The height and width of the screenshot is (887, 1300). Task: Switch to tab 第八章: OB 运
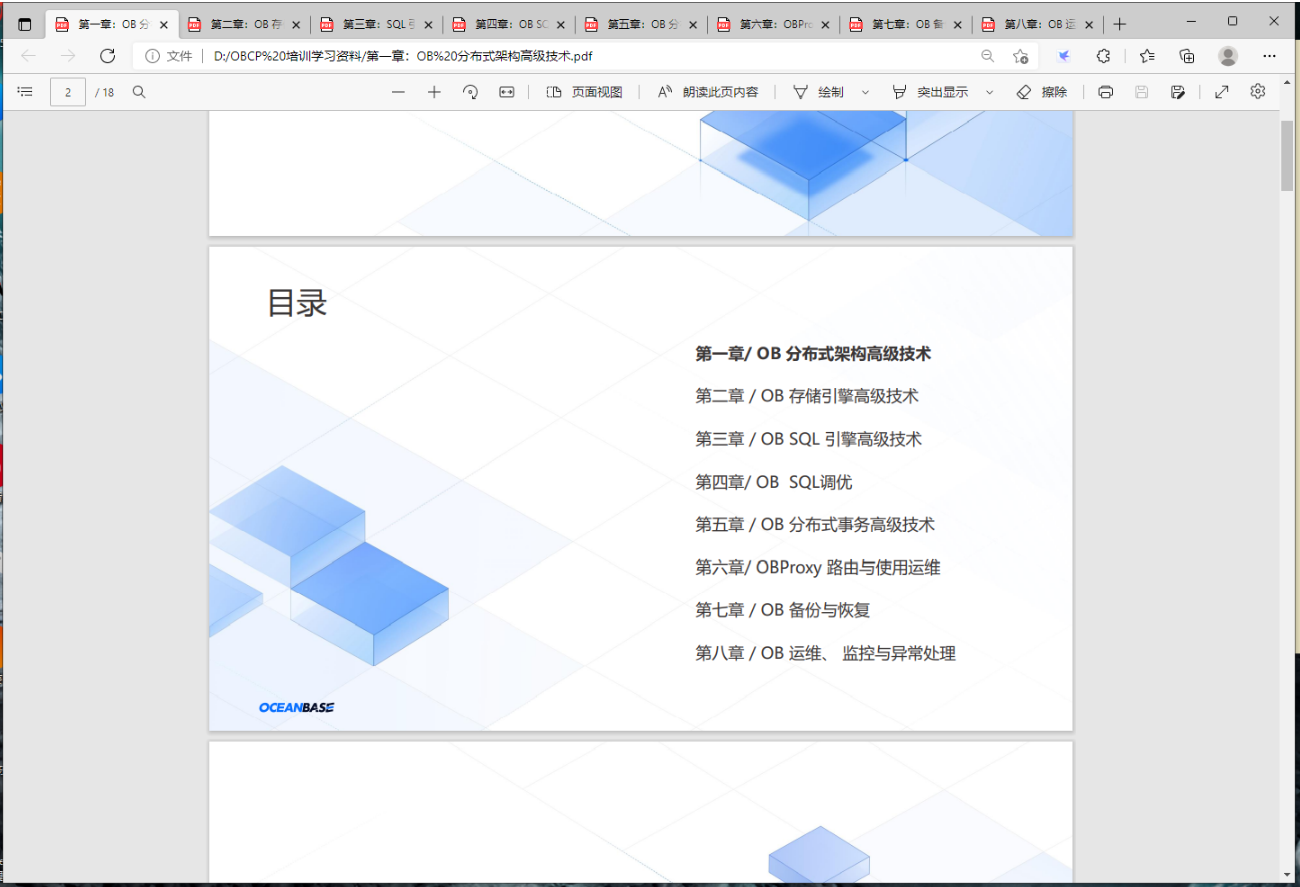tap(1039, 25)
